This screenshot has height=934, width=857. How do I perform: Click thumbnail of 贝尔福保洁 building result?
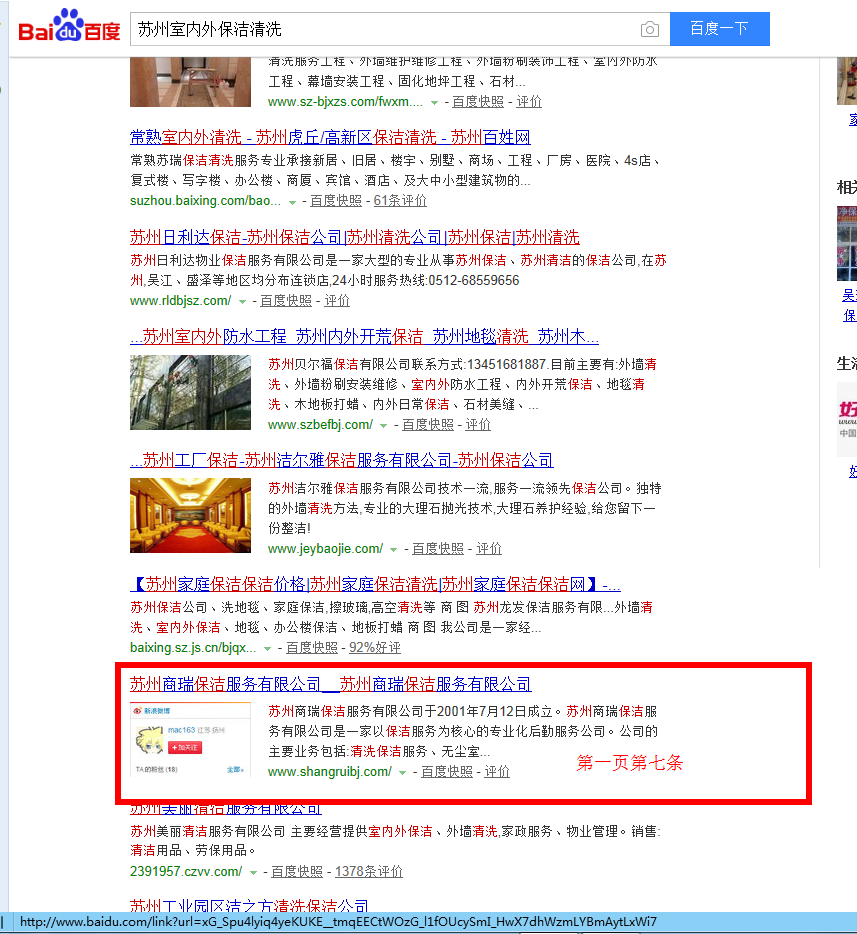point(191,393)
